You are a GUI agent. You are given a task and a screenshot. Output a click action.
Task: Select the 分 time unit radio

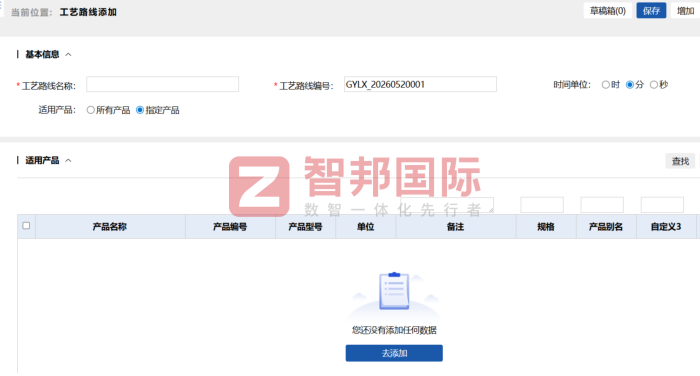(x=629, y=84)
